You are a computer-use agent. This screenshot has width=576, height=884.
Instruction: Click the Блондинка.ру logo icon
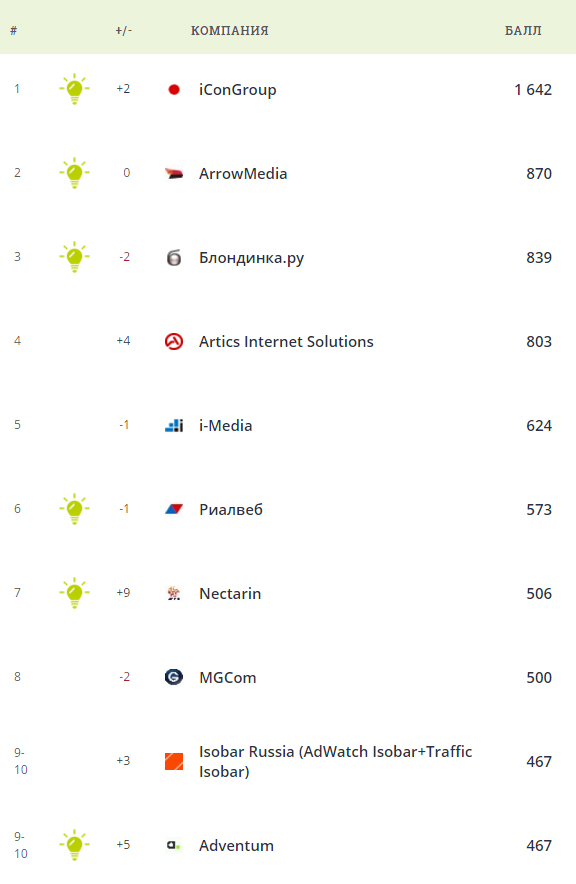pos(174,258)
